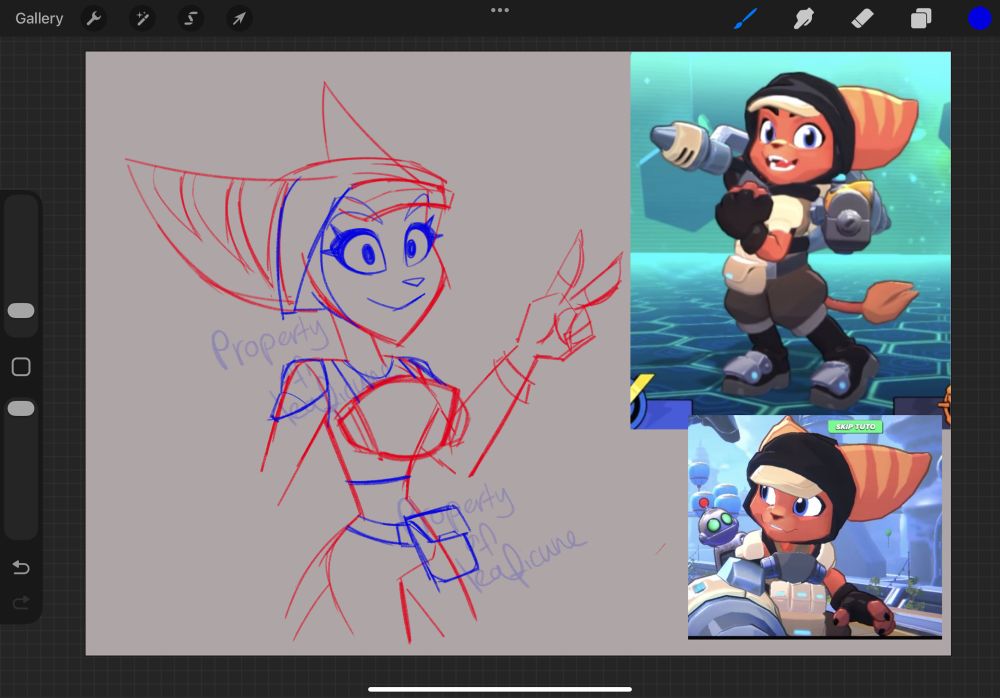Tap the square Modify button in sidebar
Image resolution: width=1000 pixels, height=698 pixels.
click(x=21, y=367)
